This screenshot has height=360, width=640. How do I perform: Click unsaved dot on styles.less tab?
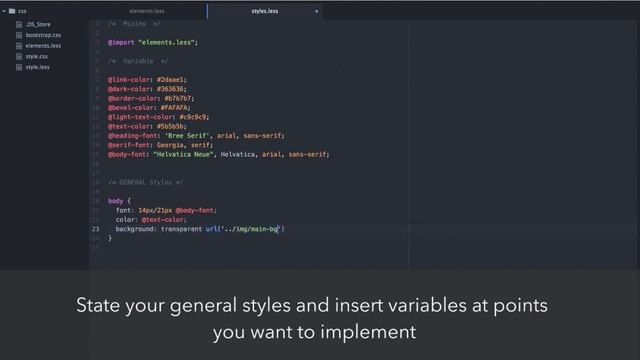point(316,11)
